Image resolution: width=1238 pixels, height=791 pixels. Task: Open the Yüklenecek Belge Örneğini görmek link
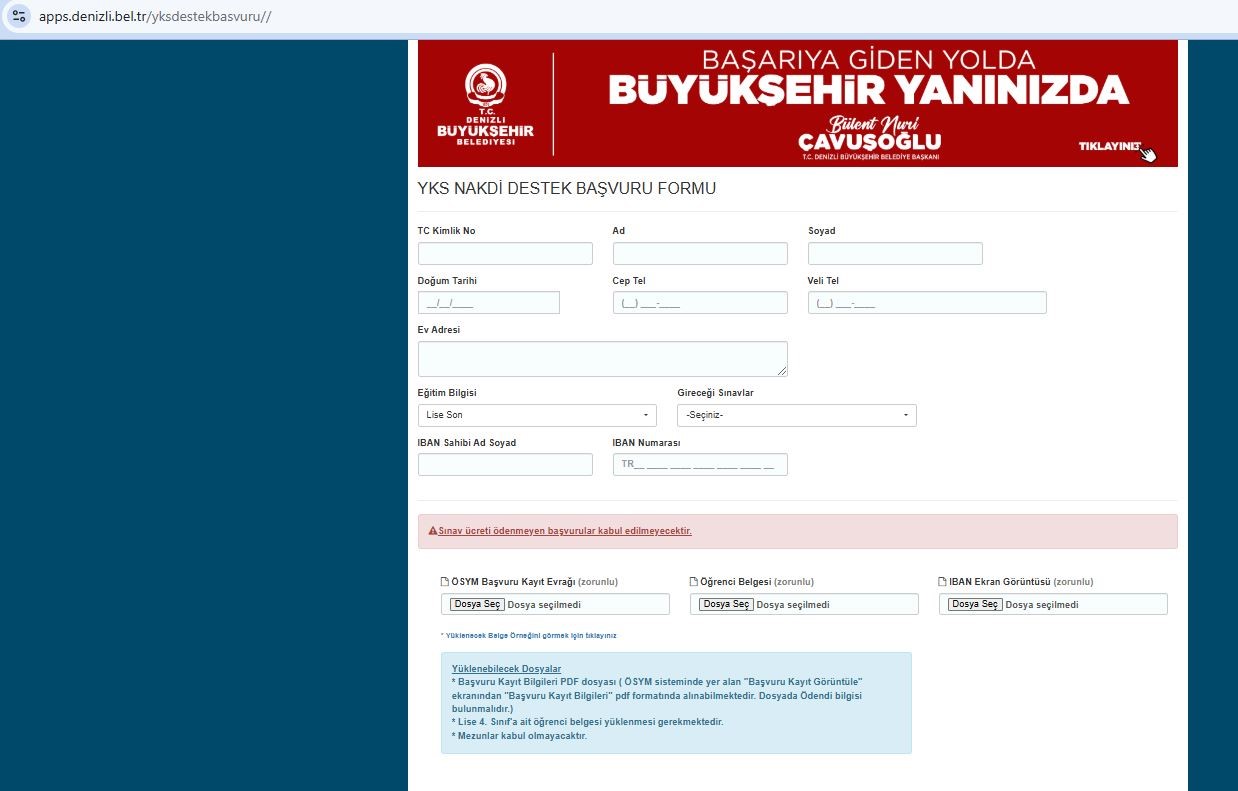531,634
